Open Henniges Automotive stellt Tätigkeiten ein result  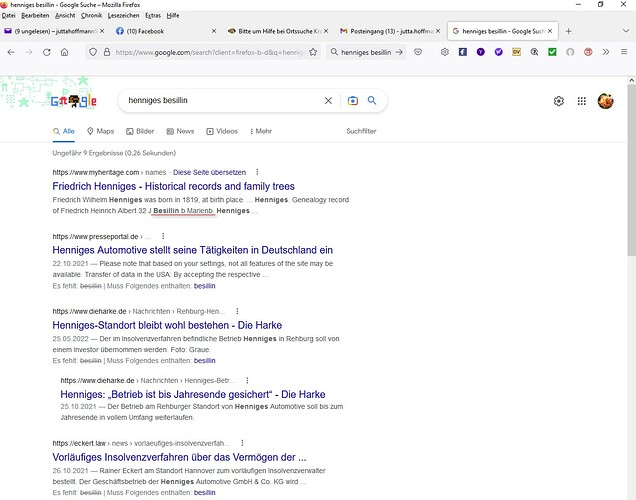click(x=193, y=250)
